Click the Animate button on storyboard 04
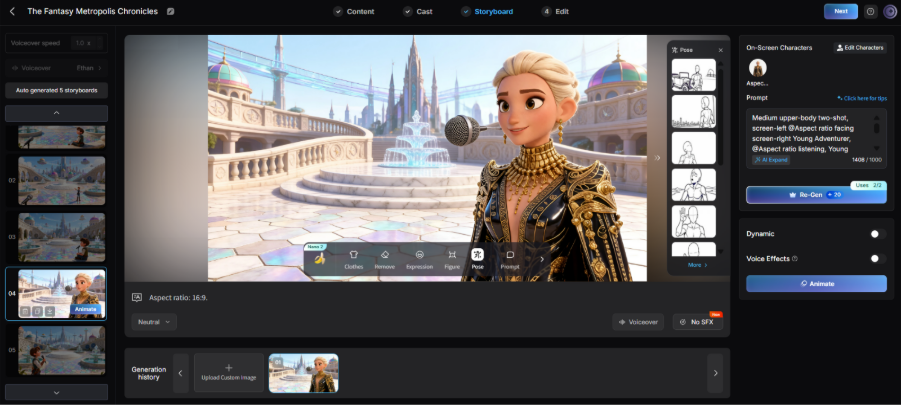This screenshot has height=405, width=901. (87, 309)
